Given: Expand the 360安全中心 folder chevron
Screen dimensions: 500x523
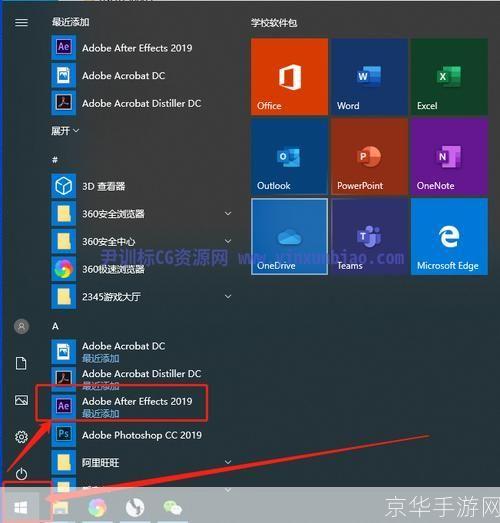Looking at the screenshot, I should [x=228, y=241].
